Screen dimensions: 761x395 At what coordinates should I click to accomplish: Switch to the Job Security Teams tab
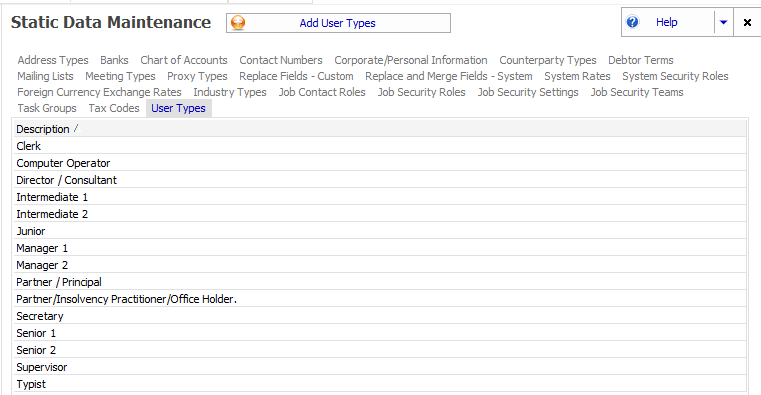click(x=637, y=92)
